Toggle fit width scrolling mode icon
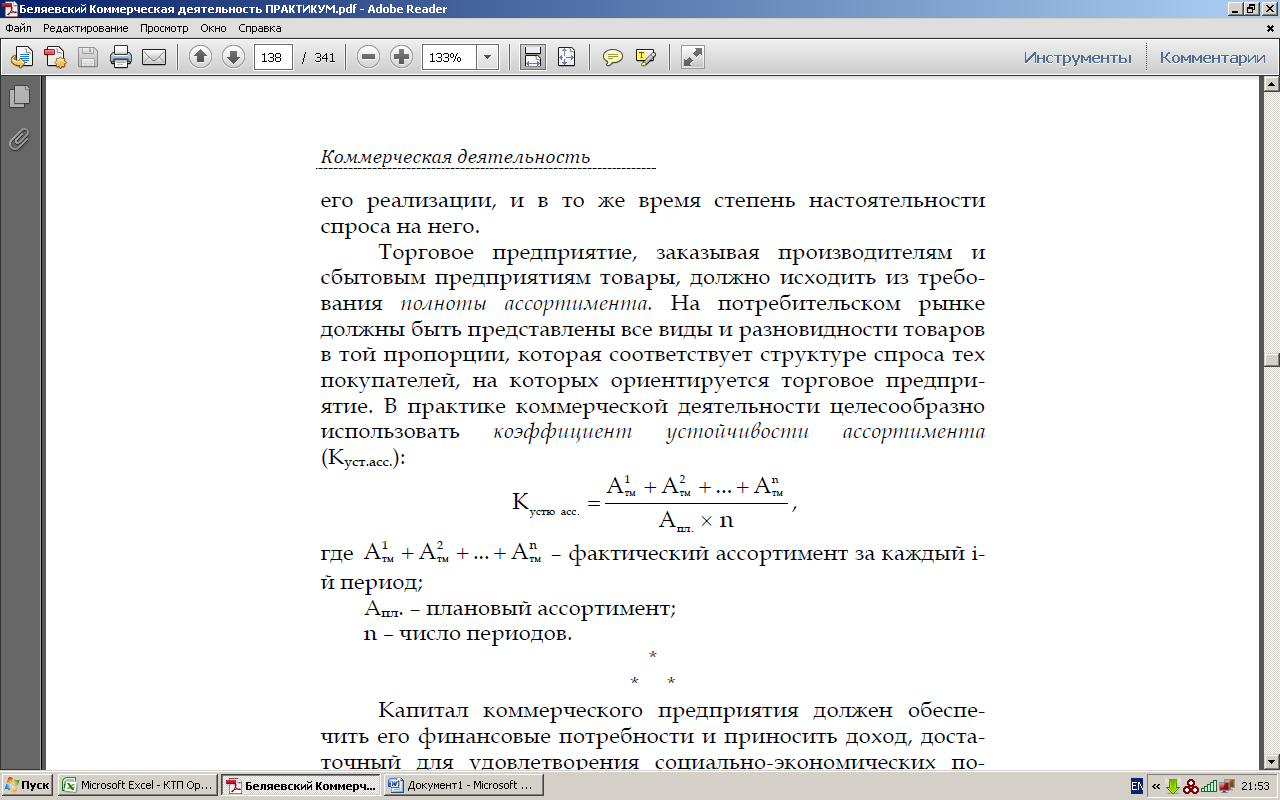Screen dimensions: 1280x800 [x=533, y=57]
